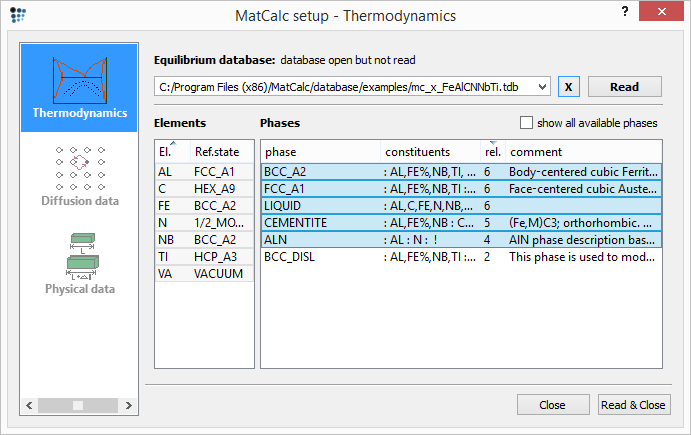Click the Read & Close button
This screenshot has height=435, width=691.
633,405
